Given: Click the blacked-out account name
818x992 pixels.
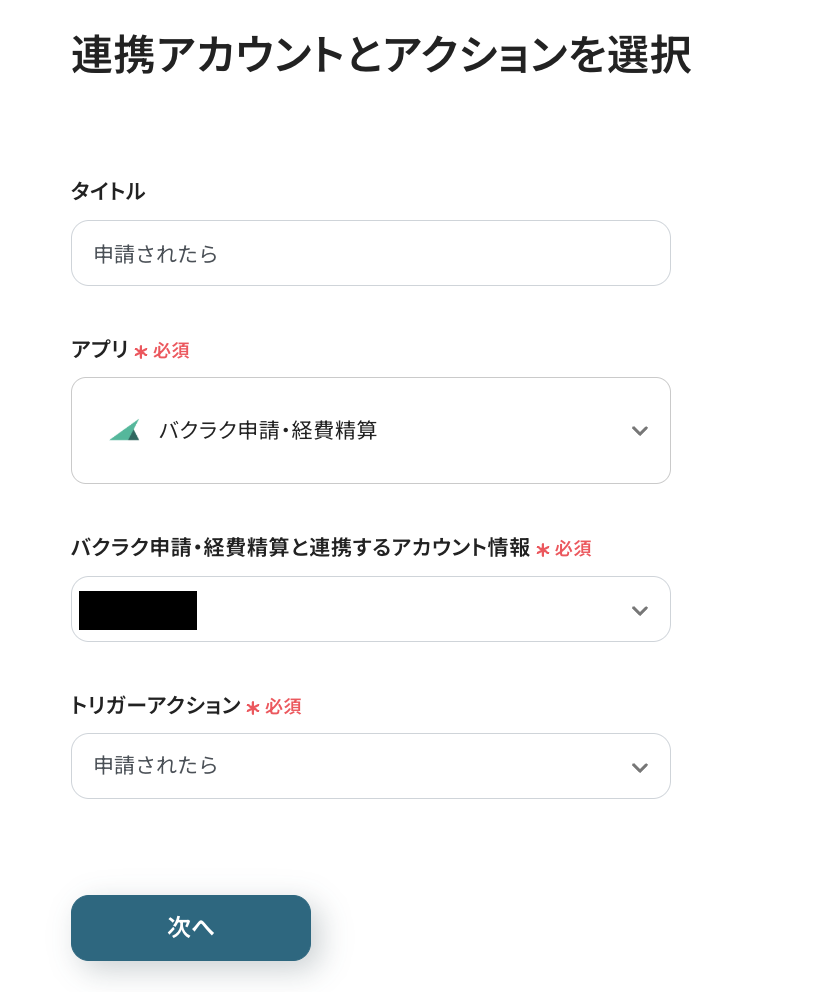Looking at the screenshot, I should pos(138,610).
